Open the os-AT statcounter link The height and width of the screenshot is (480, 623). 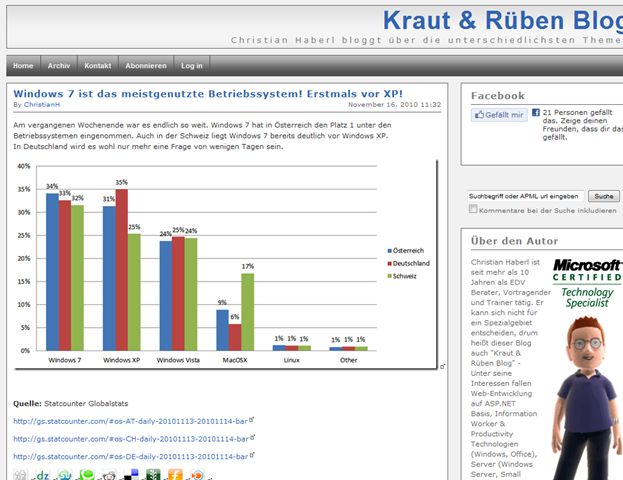click(x=130, y=421)
